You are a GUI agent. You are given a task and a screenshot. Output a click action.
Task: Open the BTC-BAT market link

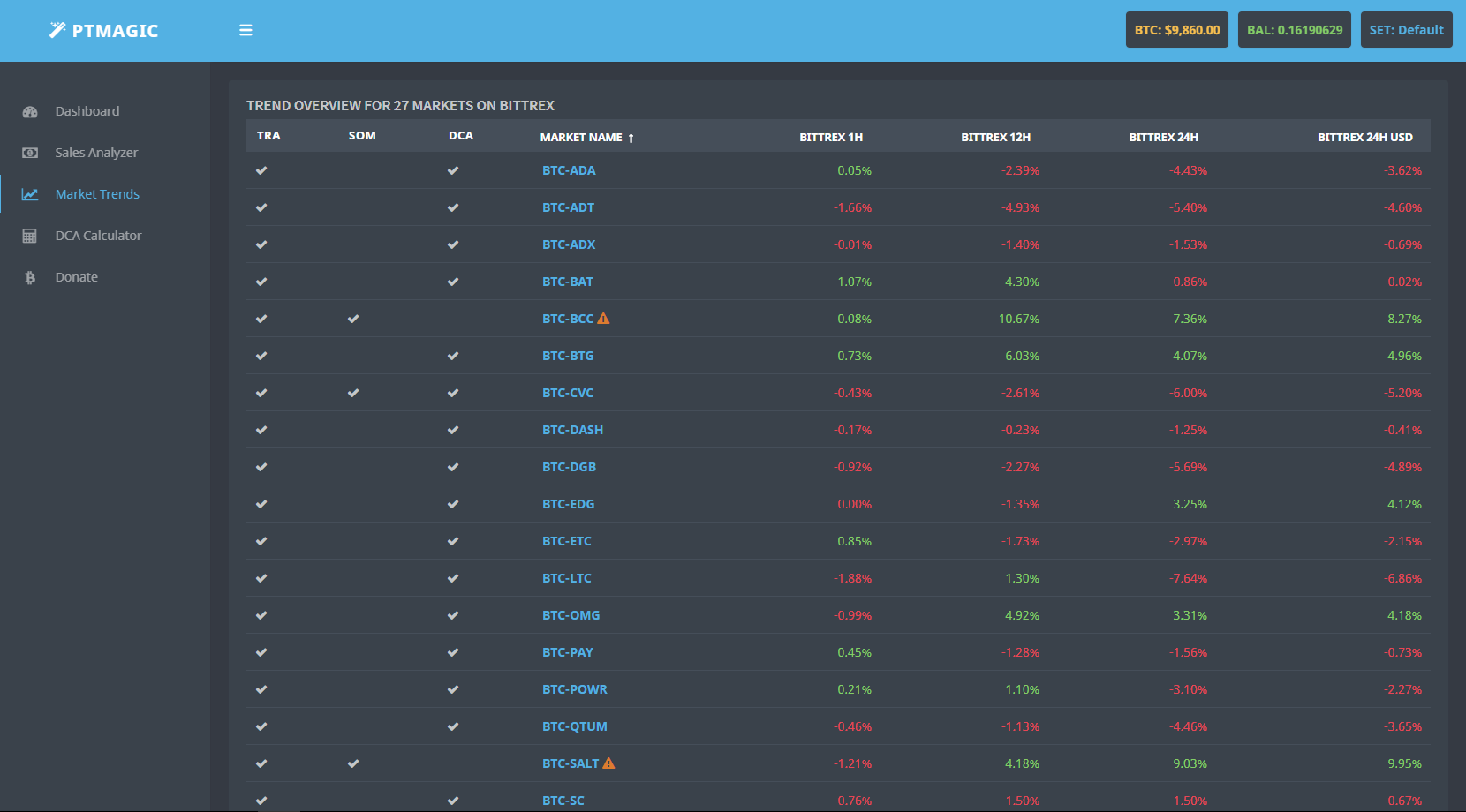568,282
